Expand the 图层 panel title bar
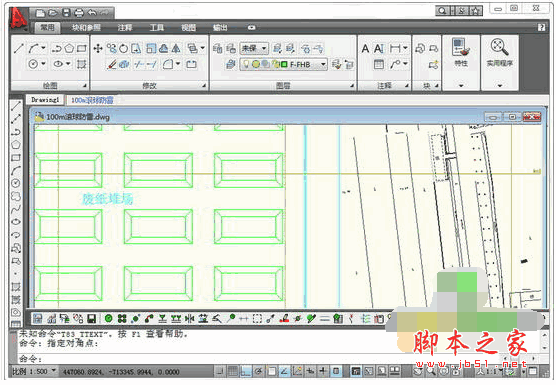Screen dimensions: 556x385 pos(283,85)
